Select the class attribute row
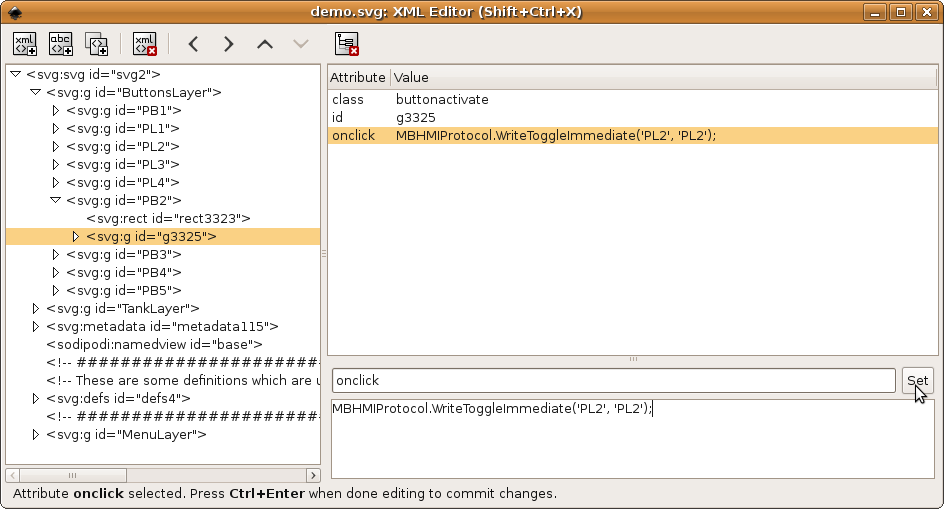 point(633,99)
